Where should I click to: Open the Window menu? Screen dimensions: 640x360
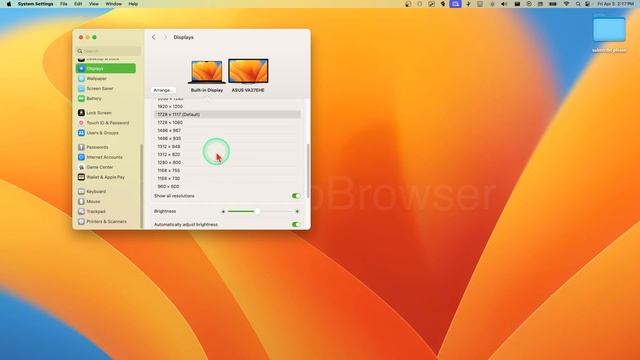coord(113,4)
